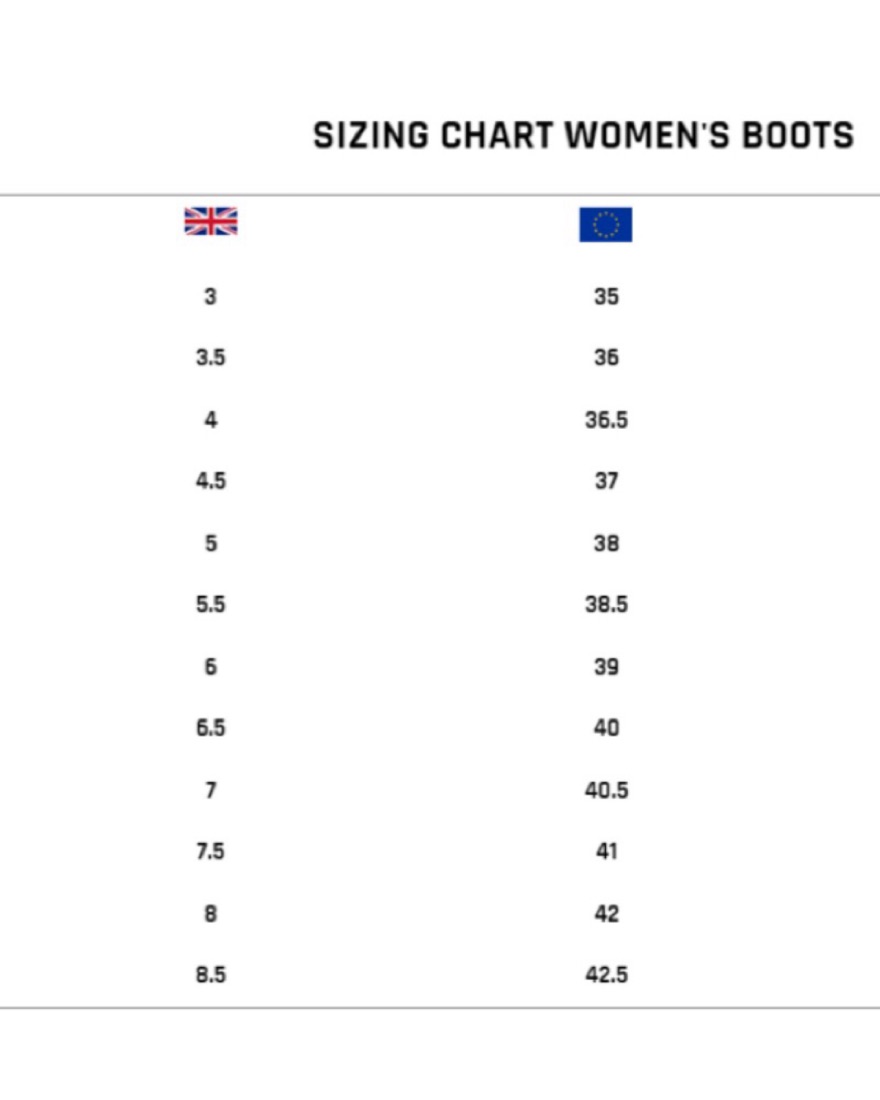The height and width of the screenshot is (1100, 880).
Task: Select UK size 7 row
Action: click(x=211, y=790)
